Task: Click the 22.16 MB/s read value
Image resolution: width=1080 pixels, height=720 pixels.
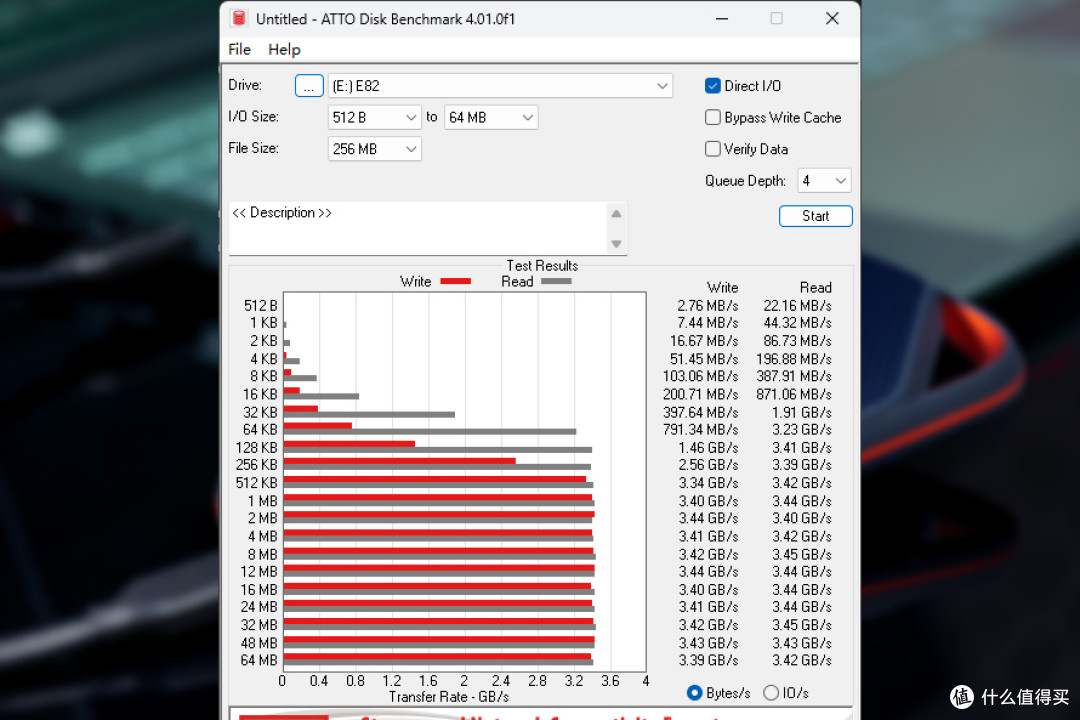Action: (x=797, y=306)
